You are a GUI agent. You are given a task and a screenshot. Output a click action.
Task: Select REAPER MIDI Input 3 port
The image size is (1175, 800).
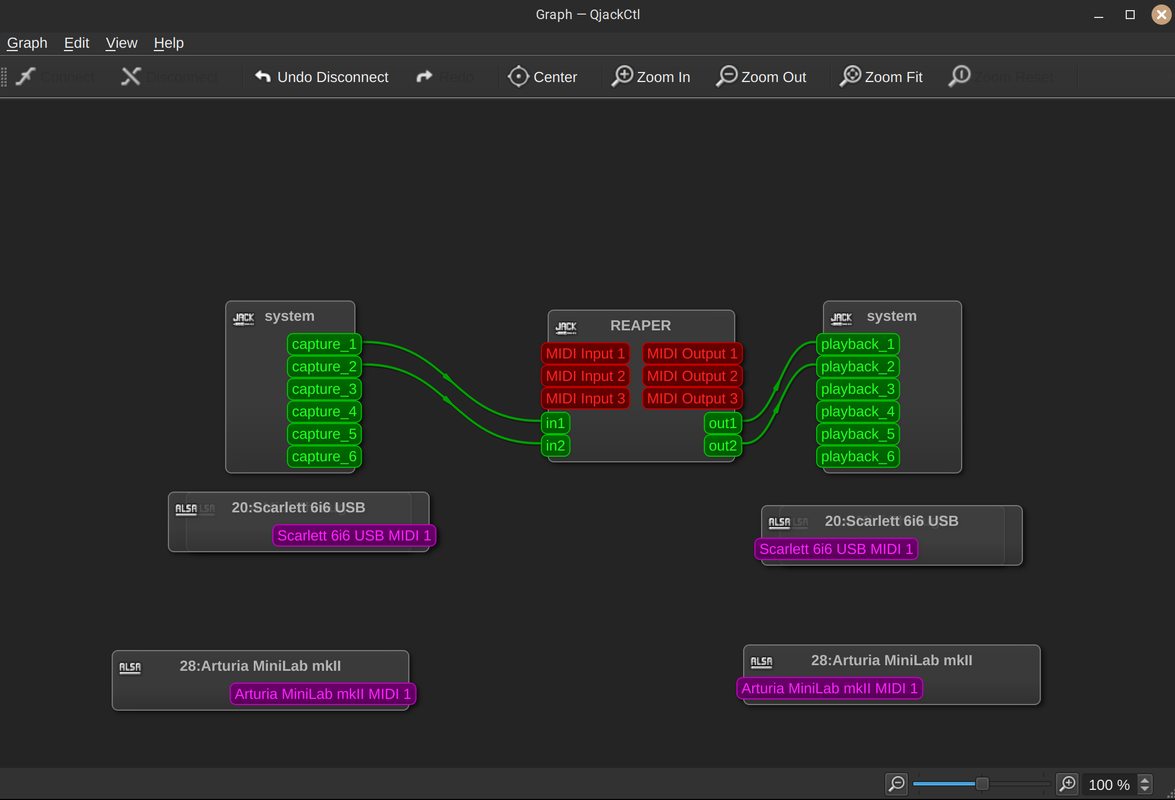click(x=585, y=399)
